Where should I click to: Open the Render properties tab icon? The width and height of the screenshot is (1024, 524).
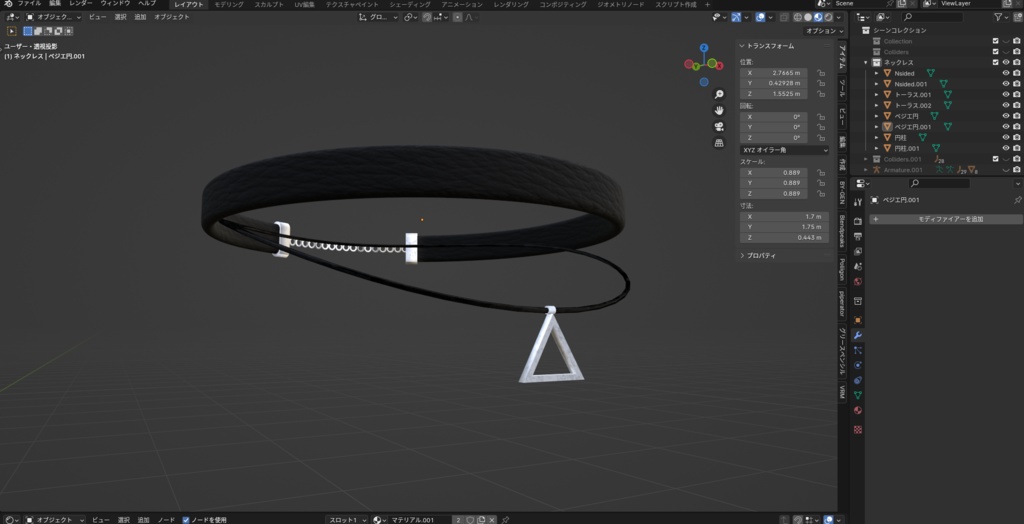click(857, 221)
